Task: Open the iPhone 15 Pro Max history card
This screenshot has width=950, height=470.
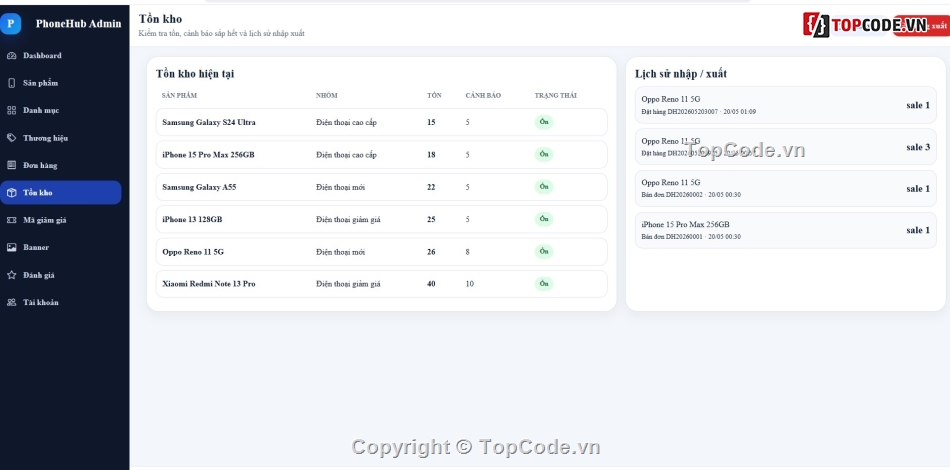Action: (x=785, y=230)
